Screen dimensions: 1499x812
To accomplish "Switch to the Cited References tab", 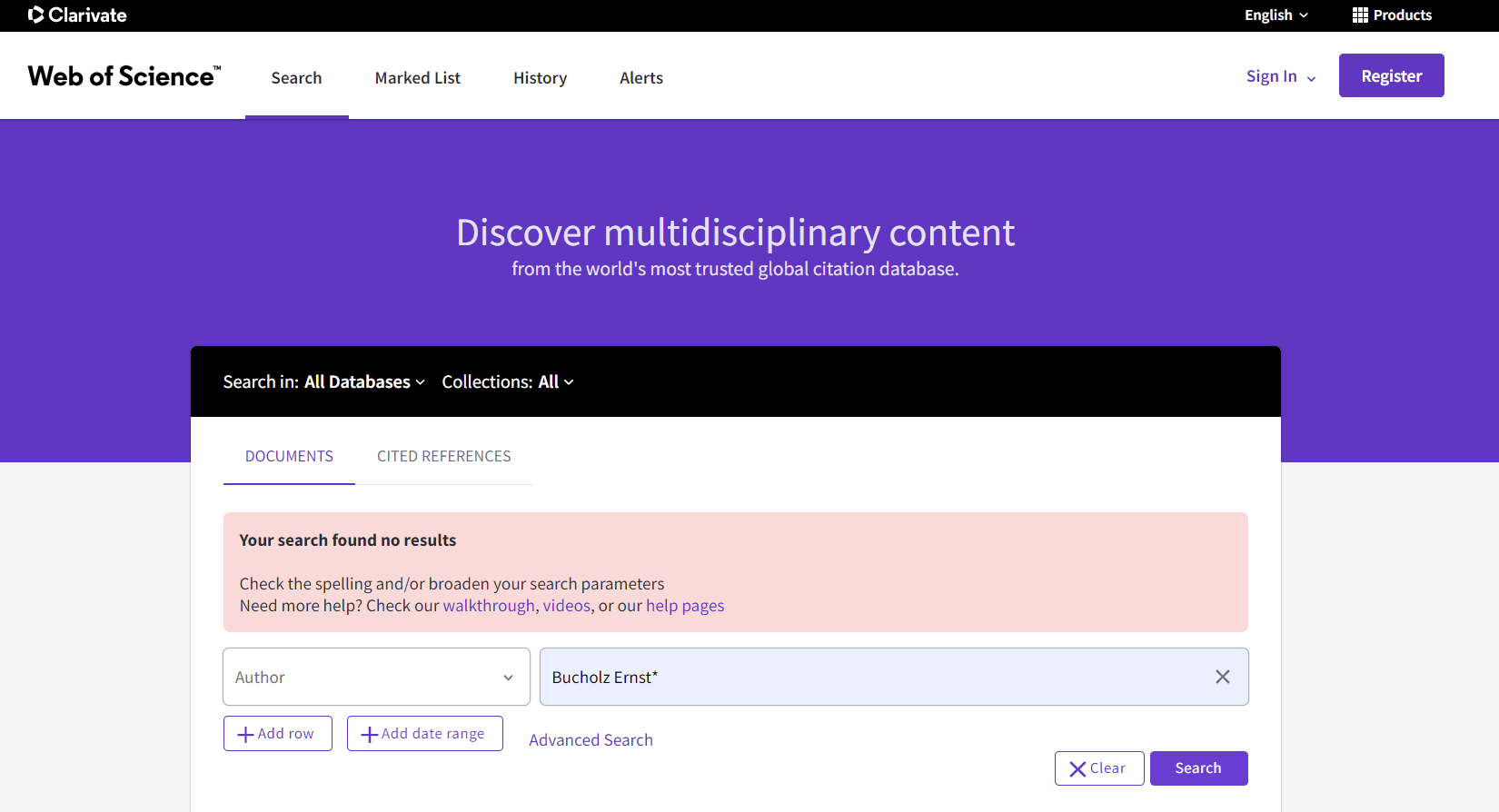I will pos(443,456).
